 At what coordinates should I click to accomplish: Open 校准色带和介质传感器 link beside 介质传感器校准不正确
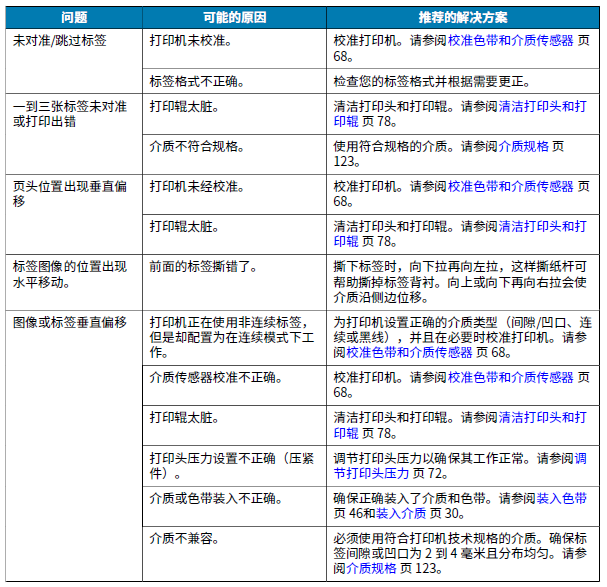pyautogui.click(x=510, y=377)
